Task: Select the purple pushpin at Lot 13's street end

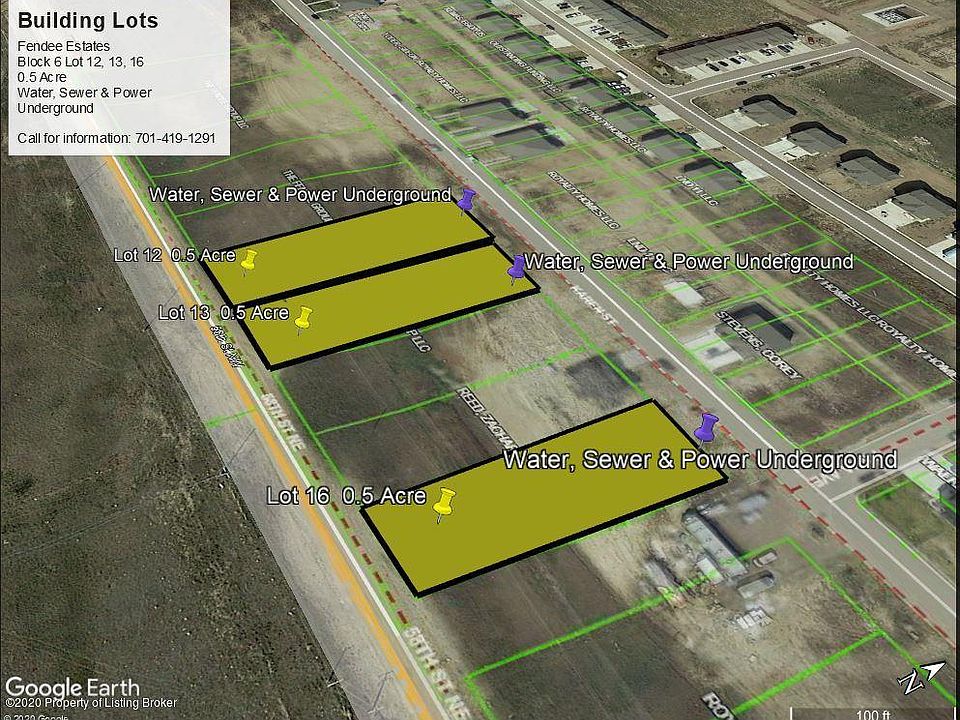Action: click(x=517, y=268)
